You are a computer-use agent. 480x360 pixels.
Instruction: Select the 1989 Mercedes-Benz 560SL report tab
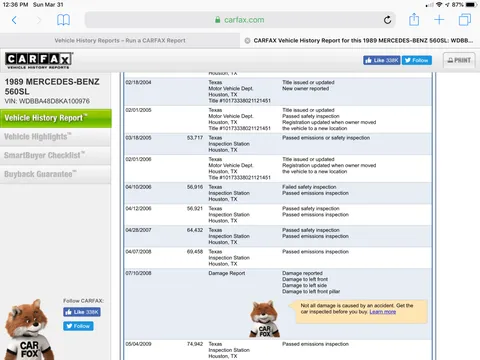coord(363,40)
